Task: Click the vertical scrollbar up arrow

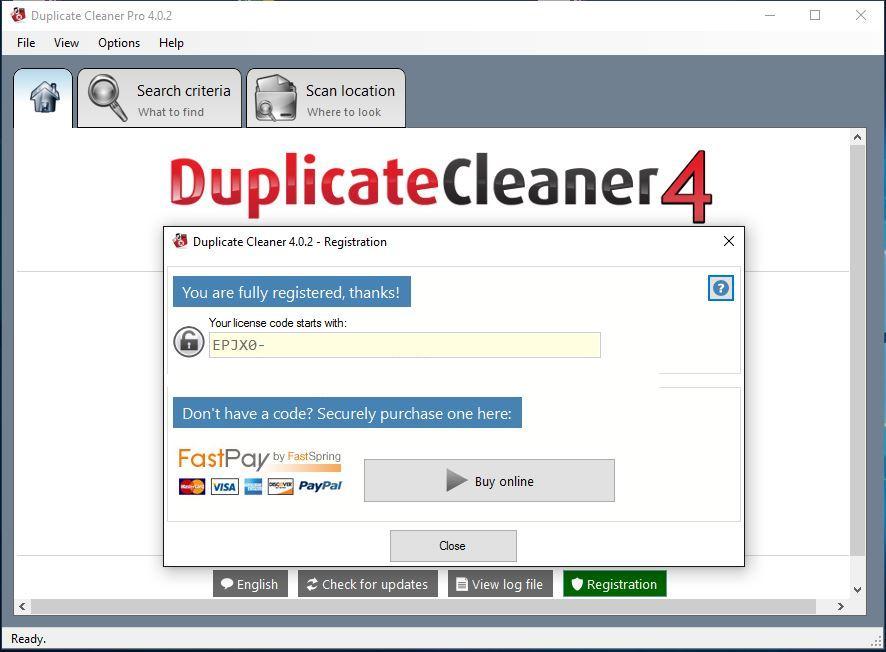Action: pyautogui.click(x=857, y=137)
